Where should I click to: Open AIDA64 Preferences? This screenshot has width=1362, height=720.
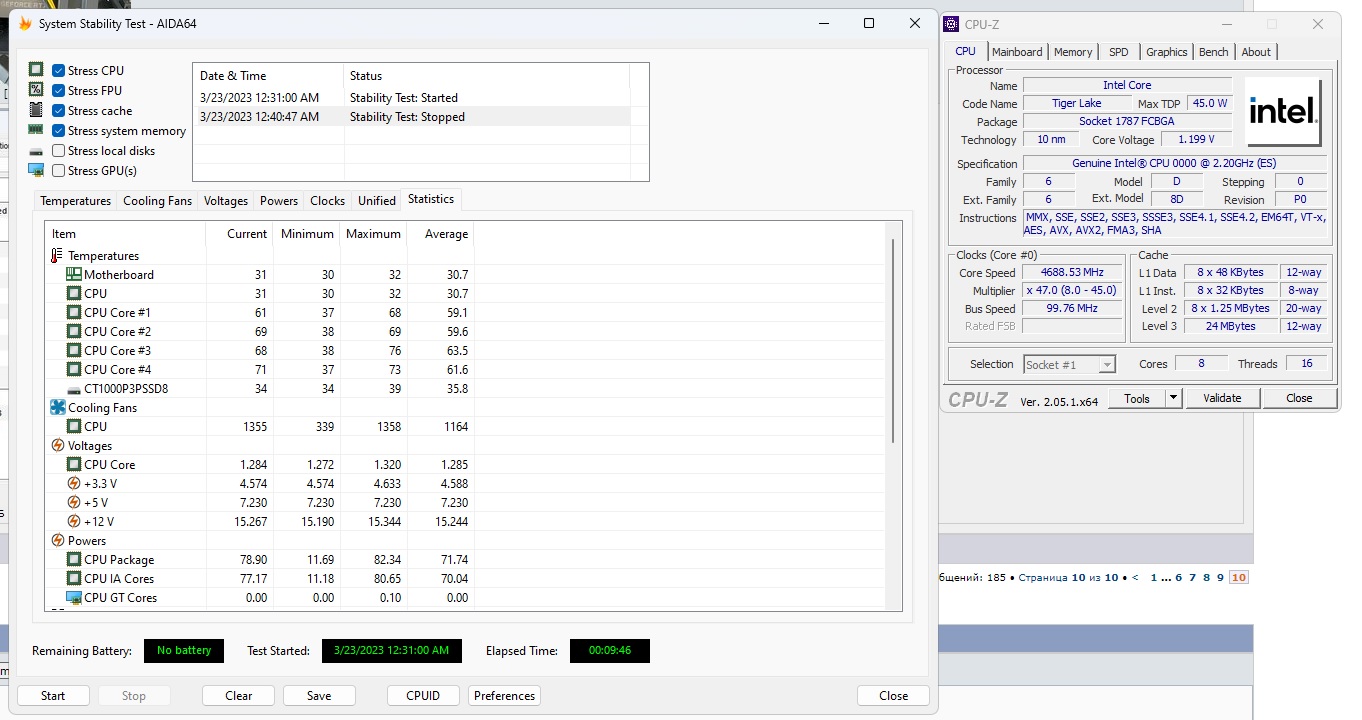click(x=504, y=696)
